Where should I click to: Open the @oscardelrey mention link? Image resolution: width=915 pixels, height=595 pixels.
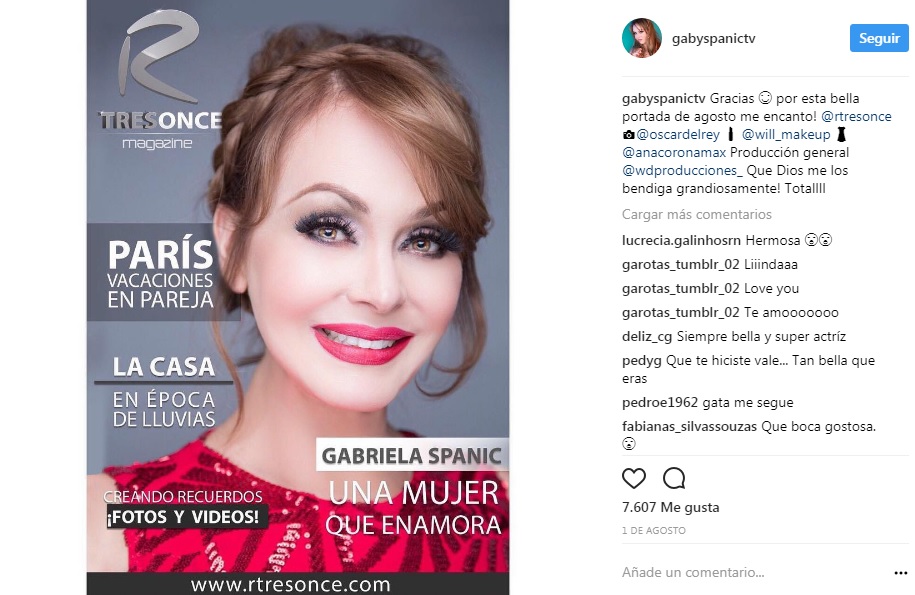click(678, 134)
